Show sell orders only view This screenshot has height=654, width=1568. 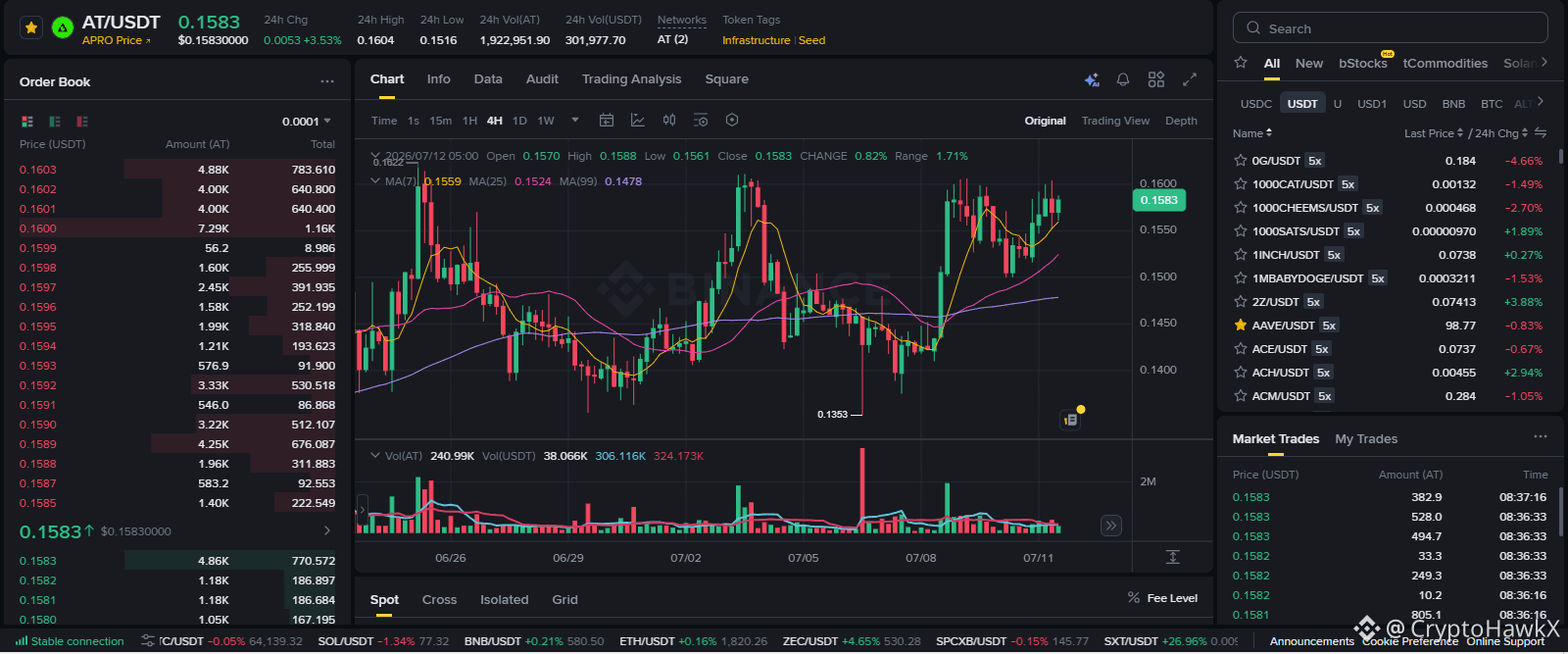(x=82, y=122)
